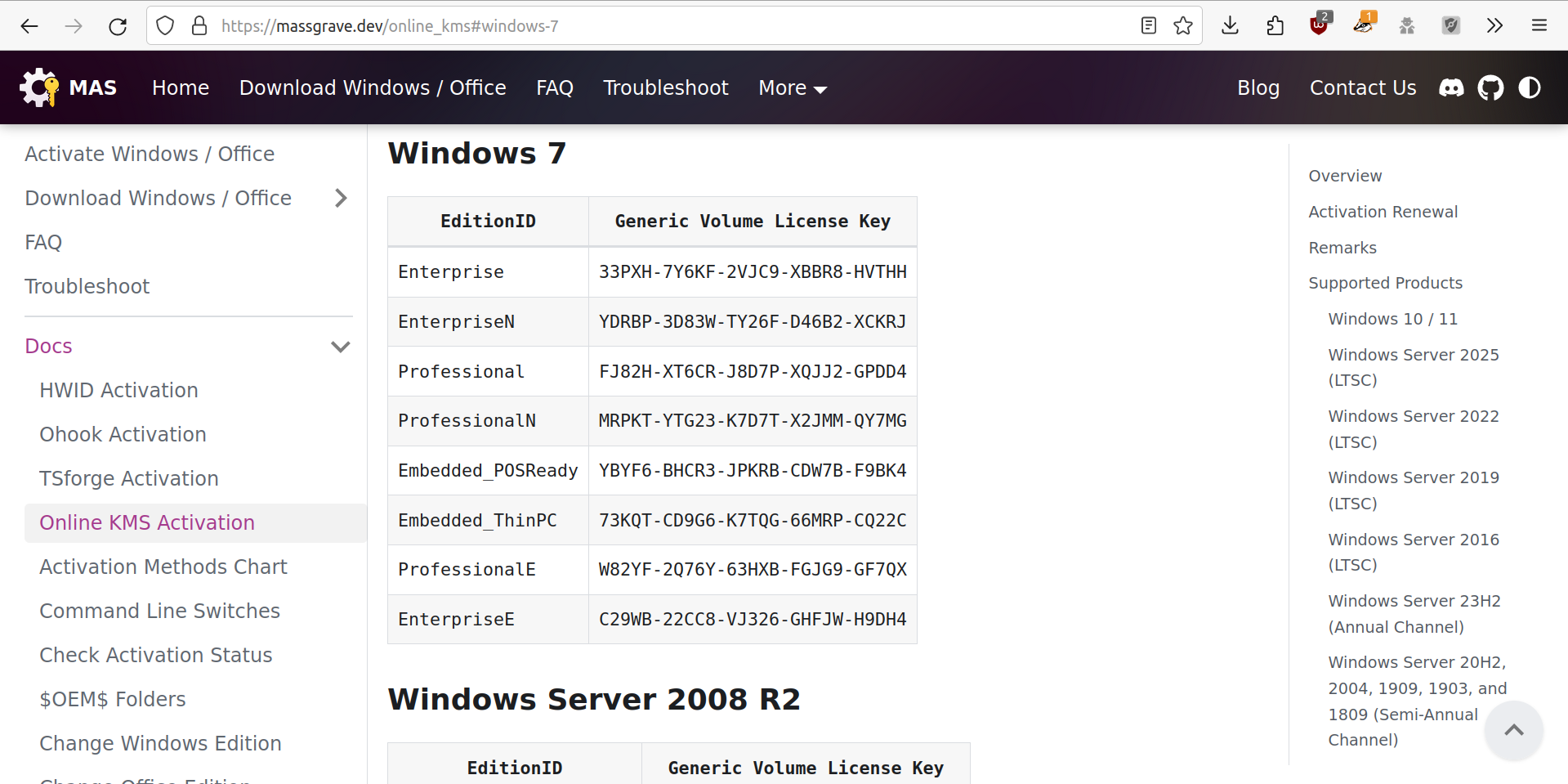Open the More dropdown menu
The width and height of the screenshot is (1568, 784).
[793, 88]
